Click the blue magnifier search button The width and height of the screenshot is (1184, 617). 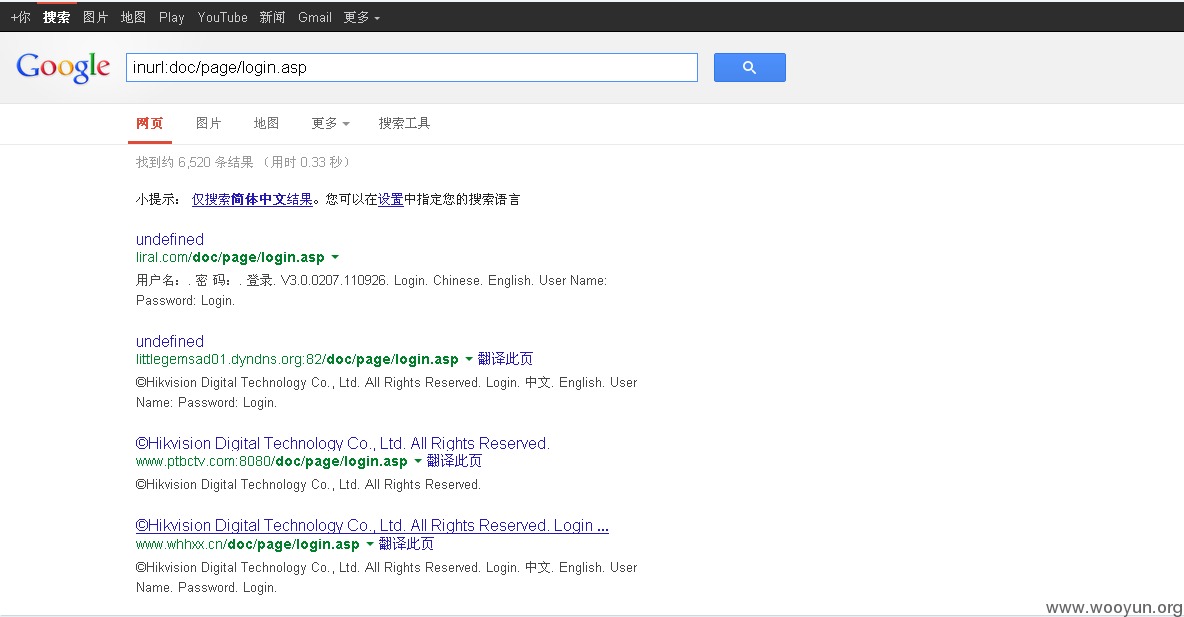[749, 67]
